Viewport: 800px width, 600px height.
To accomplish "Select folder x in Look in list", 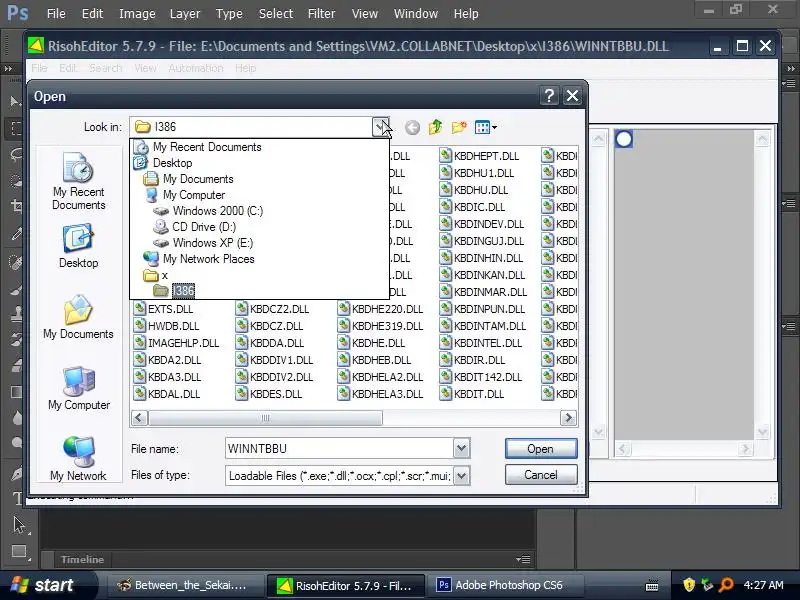I will 155,275.
